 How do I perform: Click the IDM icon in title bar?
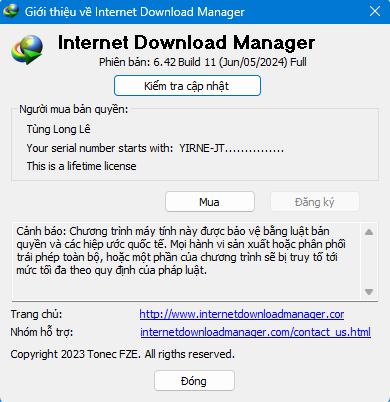[11, 12]
